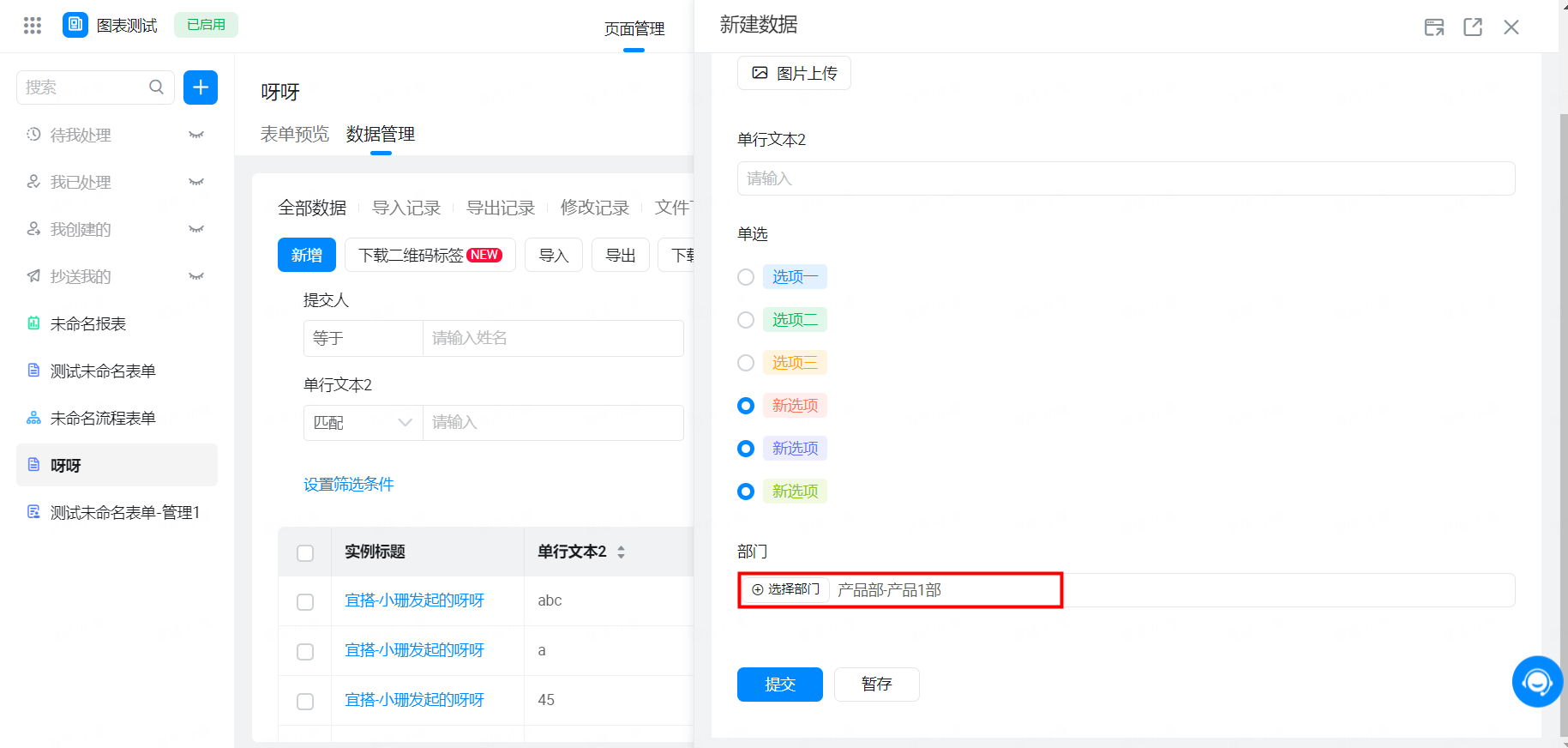Expand the 待我处理 section
Screen dimensions: 1568x748
point(196,135)
